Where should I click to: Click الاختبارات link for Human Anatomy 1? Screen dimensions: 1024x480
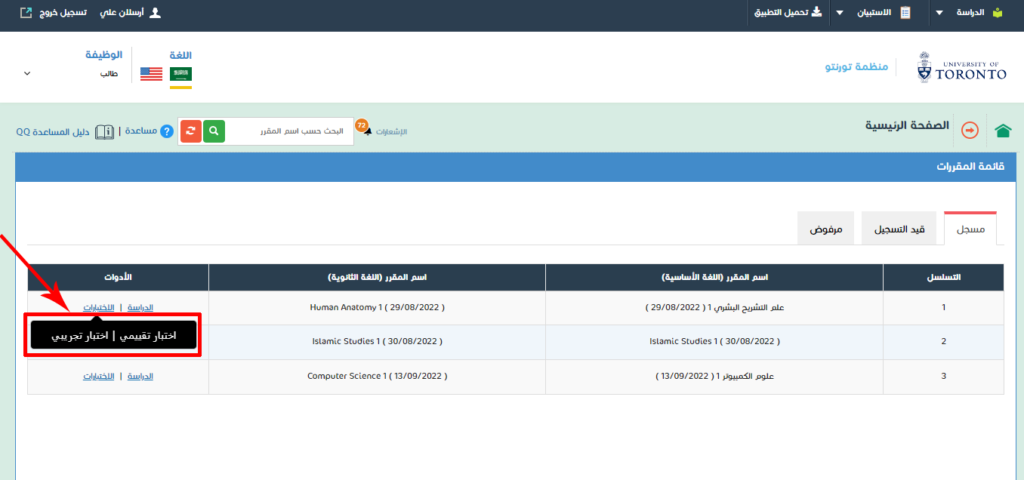pyautogui.click(x=98, y=307)
